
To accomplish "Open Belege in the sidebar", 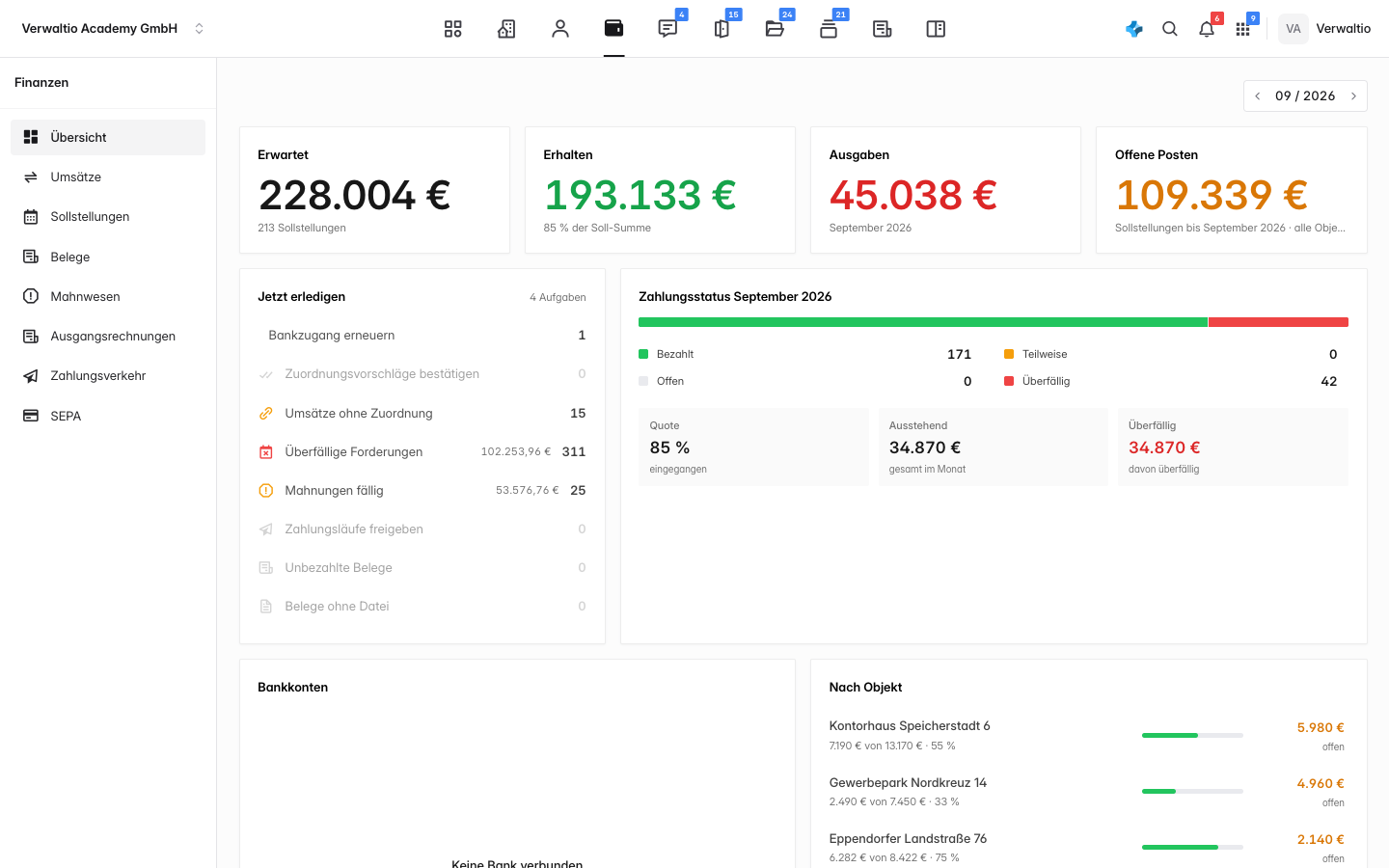I will tap(108, 257).
